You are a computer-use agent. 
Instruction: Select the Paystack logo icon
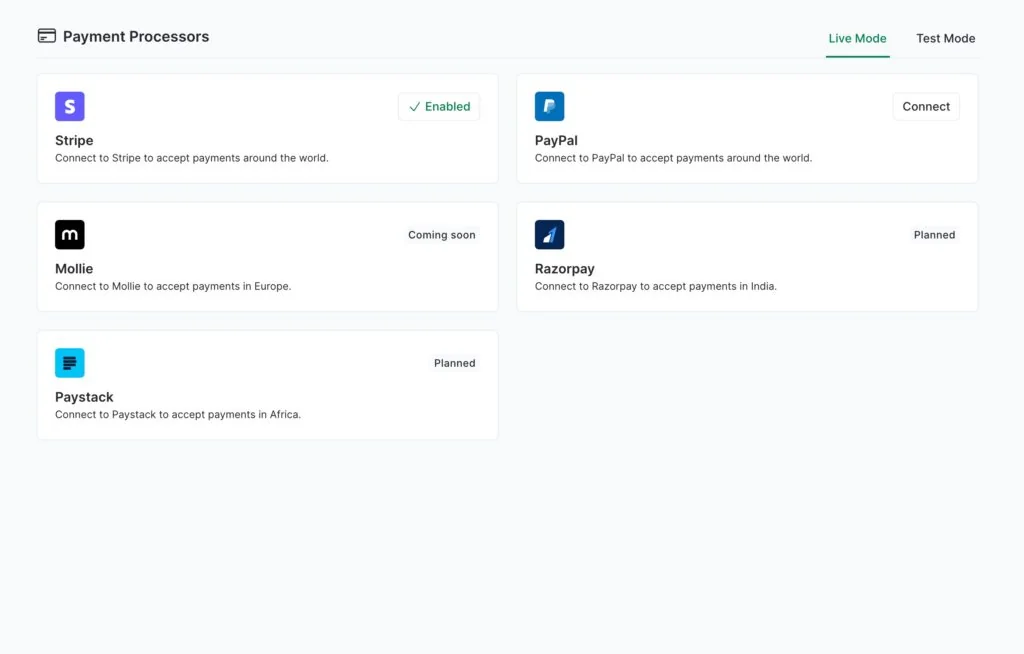[x=69, y=362]
